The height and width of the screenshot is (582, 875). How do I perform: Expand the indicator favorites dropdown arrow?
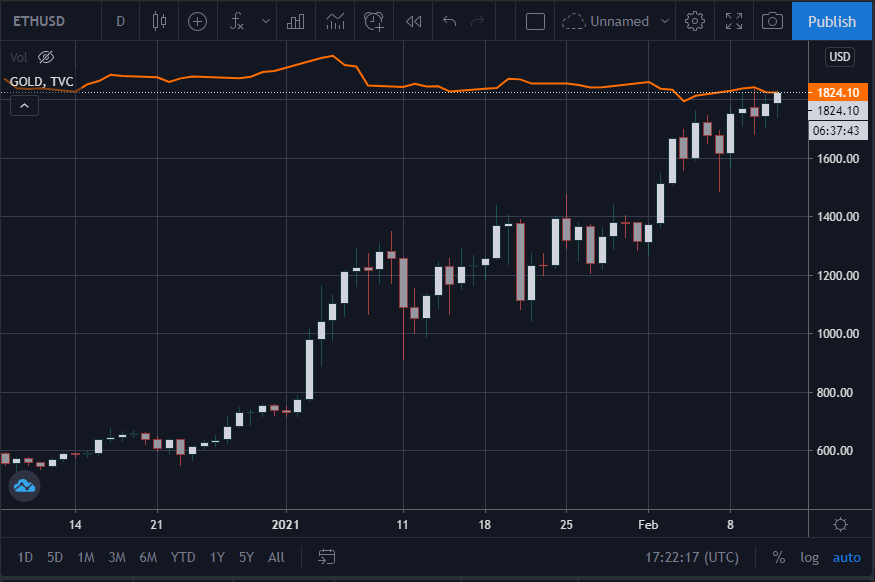266,21
